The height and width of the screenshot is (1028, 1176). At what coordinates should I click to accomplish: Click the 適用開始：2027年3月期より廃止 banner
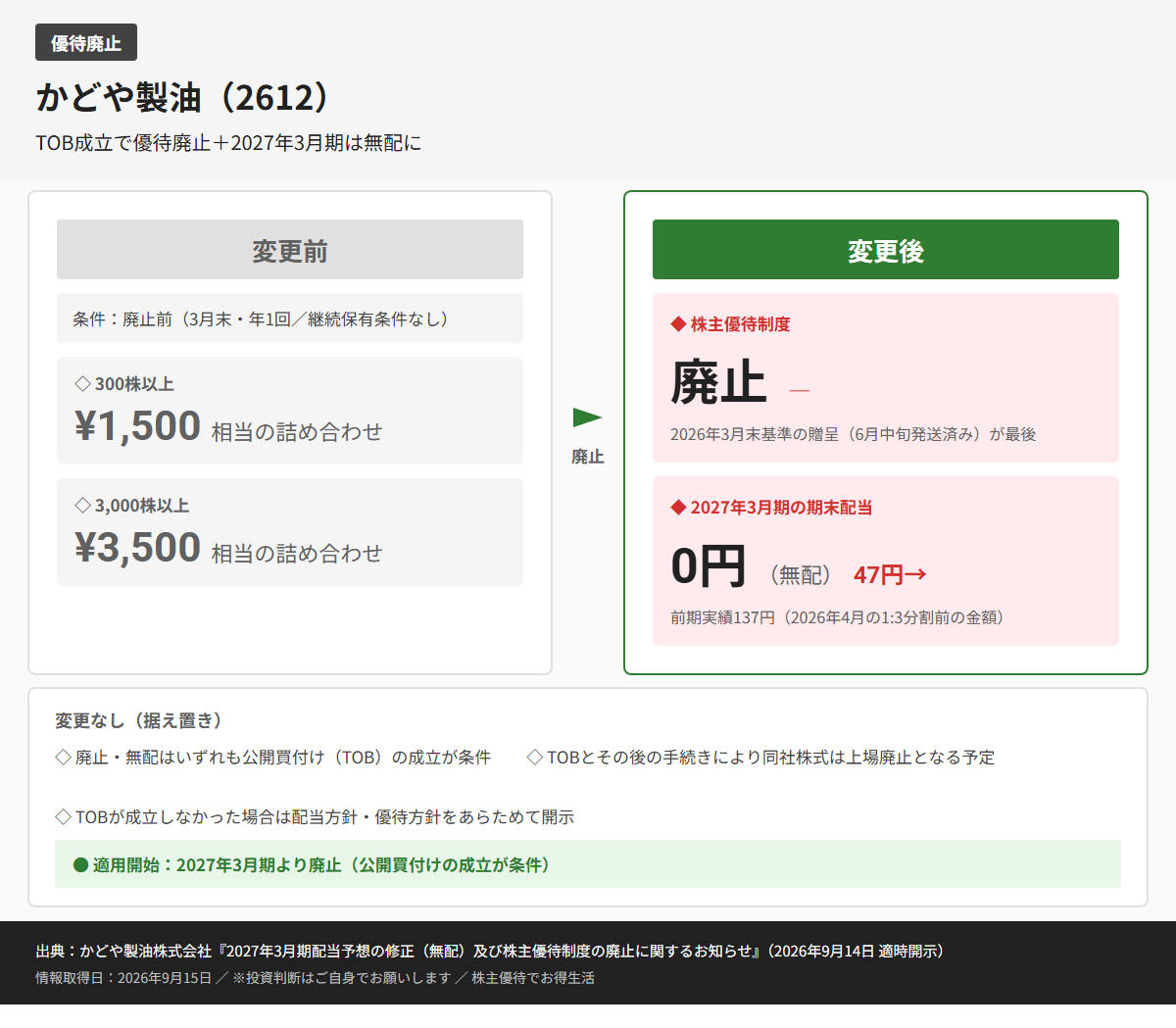pos(588,864)
